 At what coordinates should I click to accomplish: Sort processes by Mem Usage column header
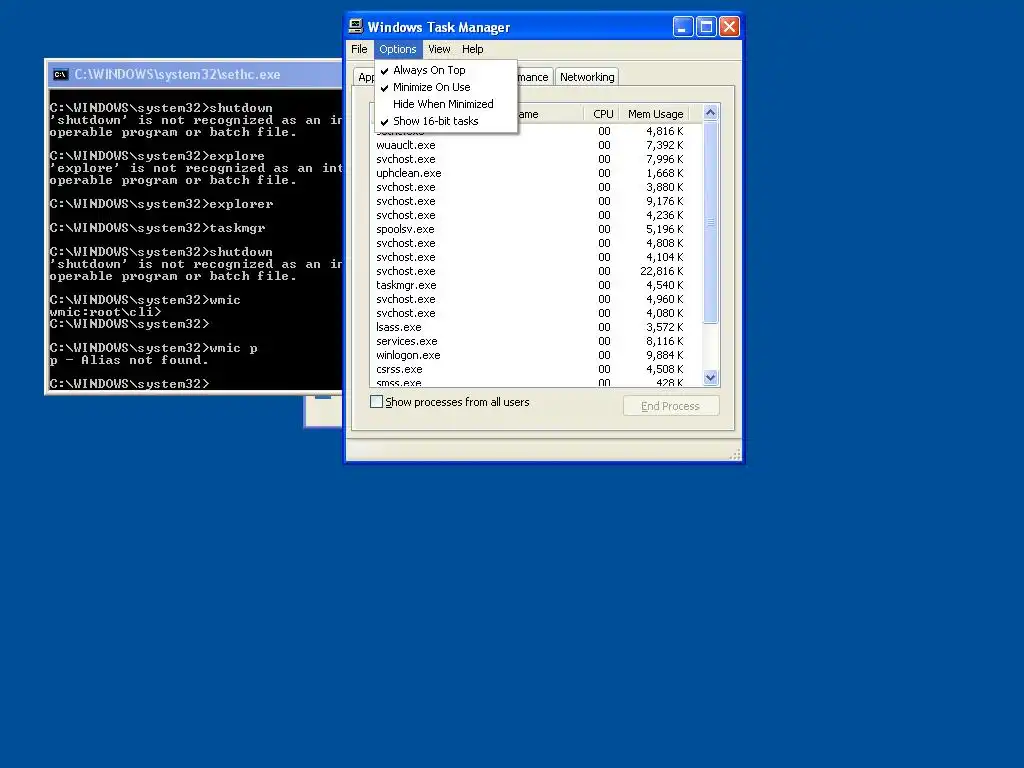click(x=655, y=114)
